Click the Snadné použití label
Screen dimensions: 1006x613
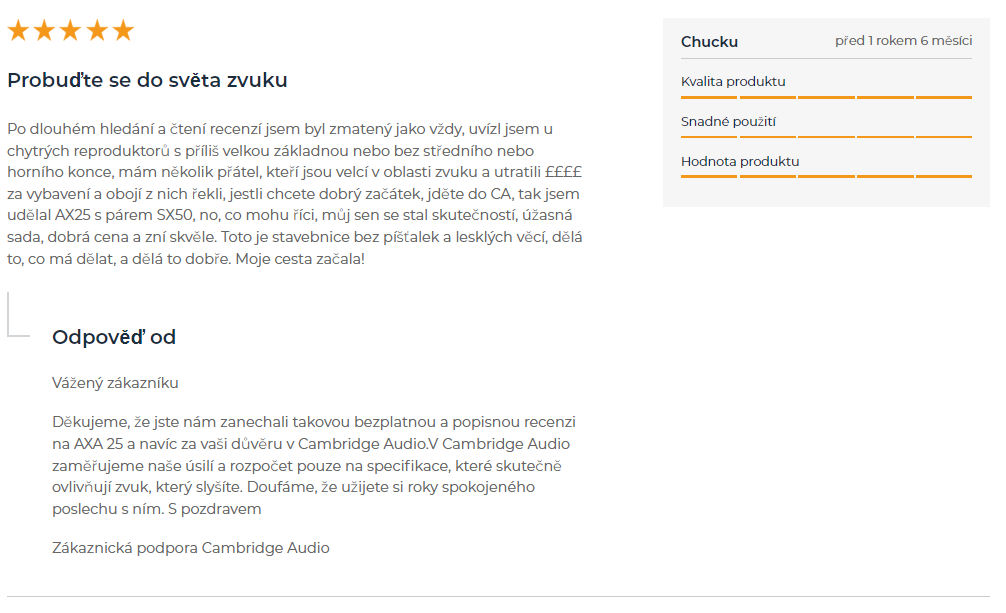728,121
